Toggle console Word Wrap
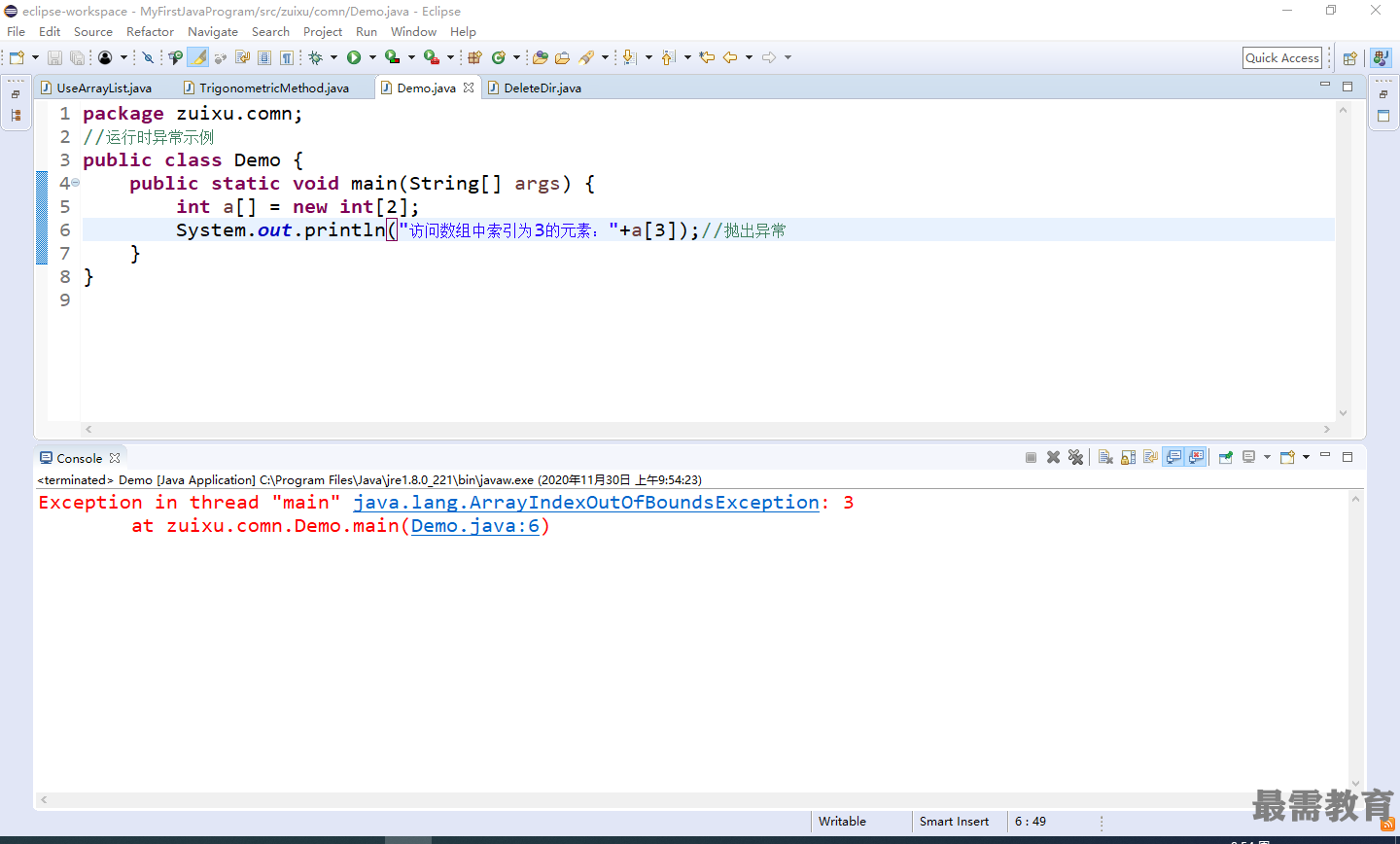This screenshot has height=844, width=1400. [1151, 457]
